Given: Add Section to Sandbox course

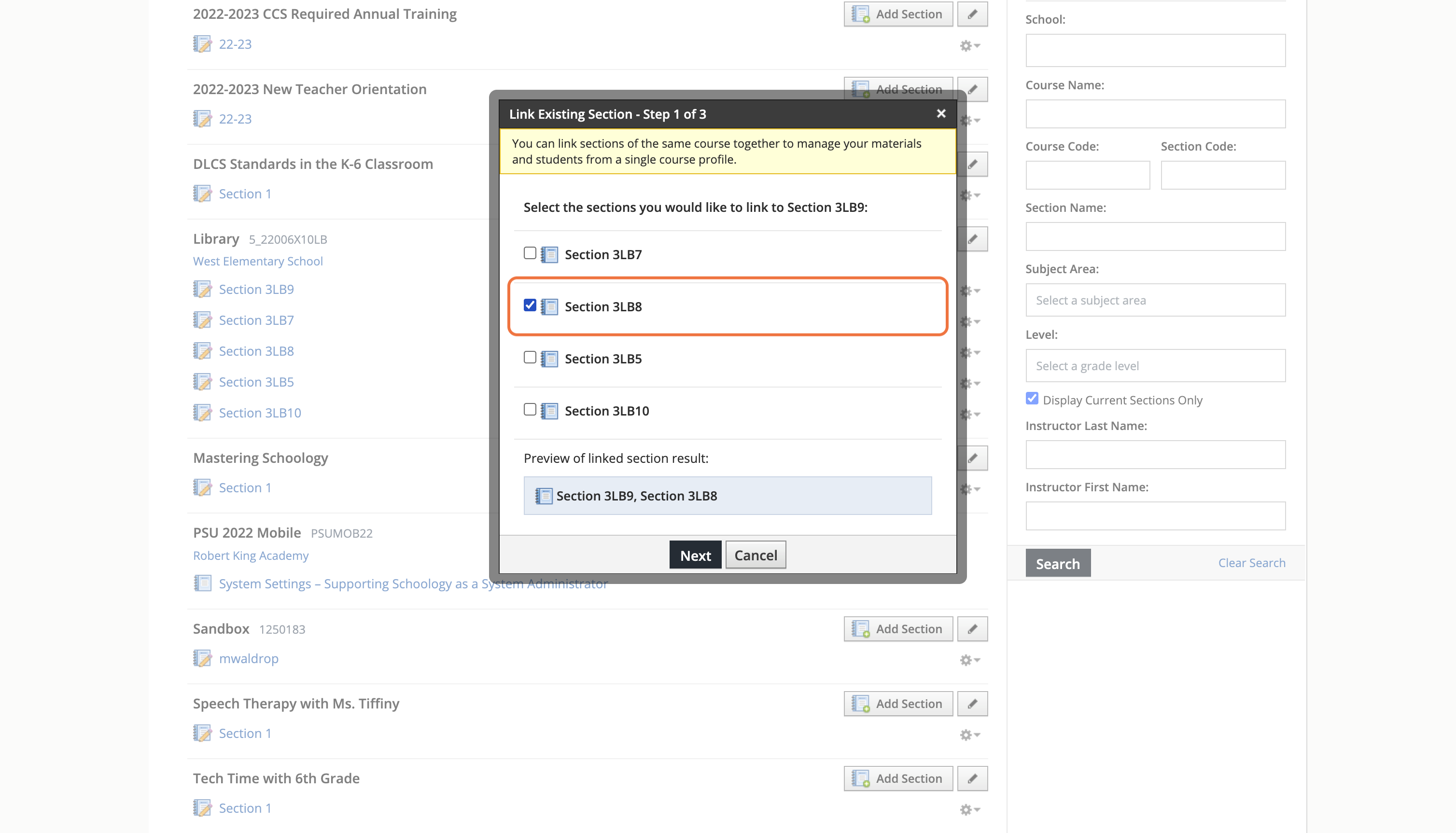Looking at the screenshot, I should pyautogui.click(x=897, y=629).
